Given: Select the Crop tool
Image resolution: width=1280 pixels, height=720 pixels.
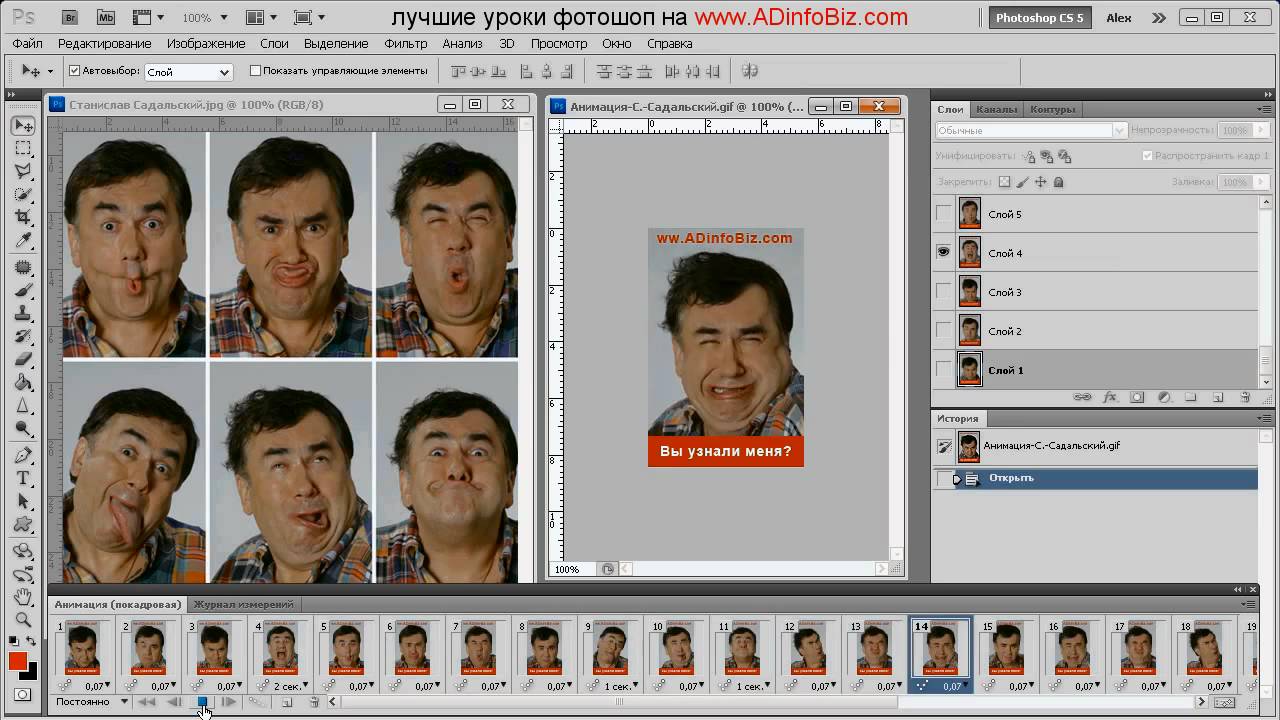Looking at the screenshot, I should click(24, 218).
